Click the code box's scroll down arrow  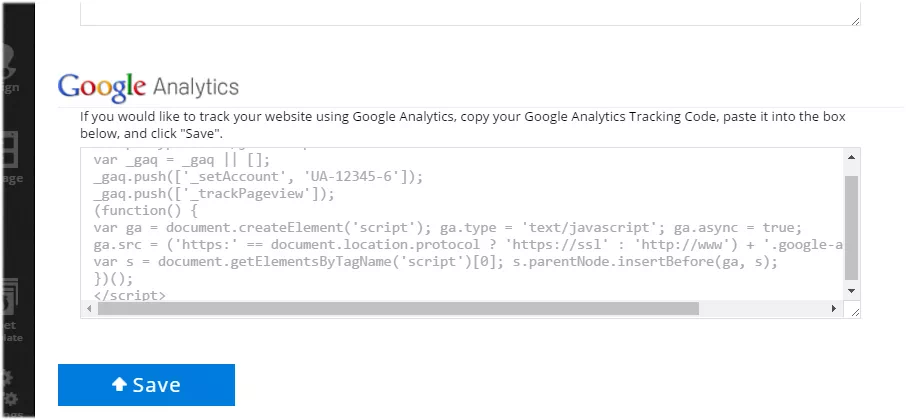(x=852, y=290)
